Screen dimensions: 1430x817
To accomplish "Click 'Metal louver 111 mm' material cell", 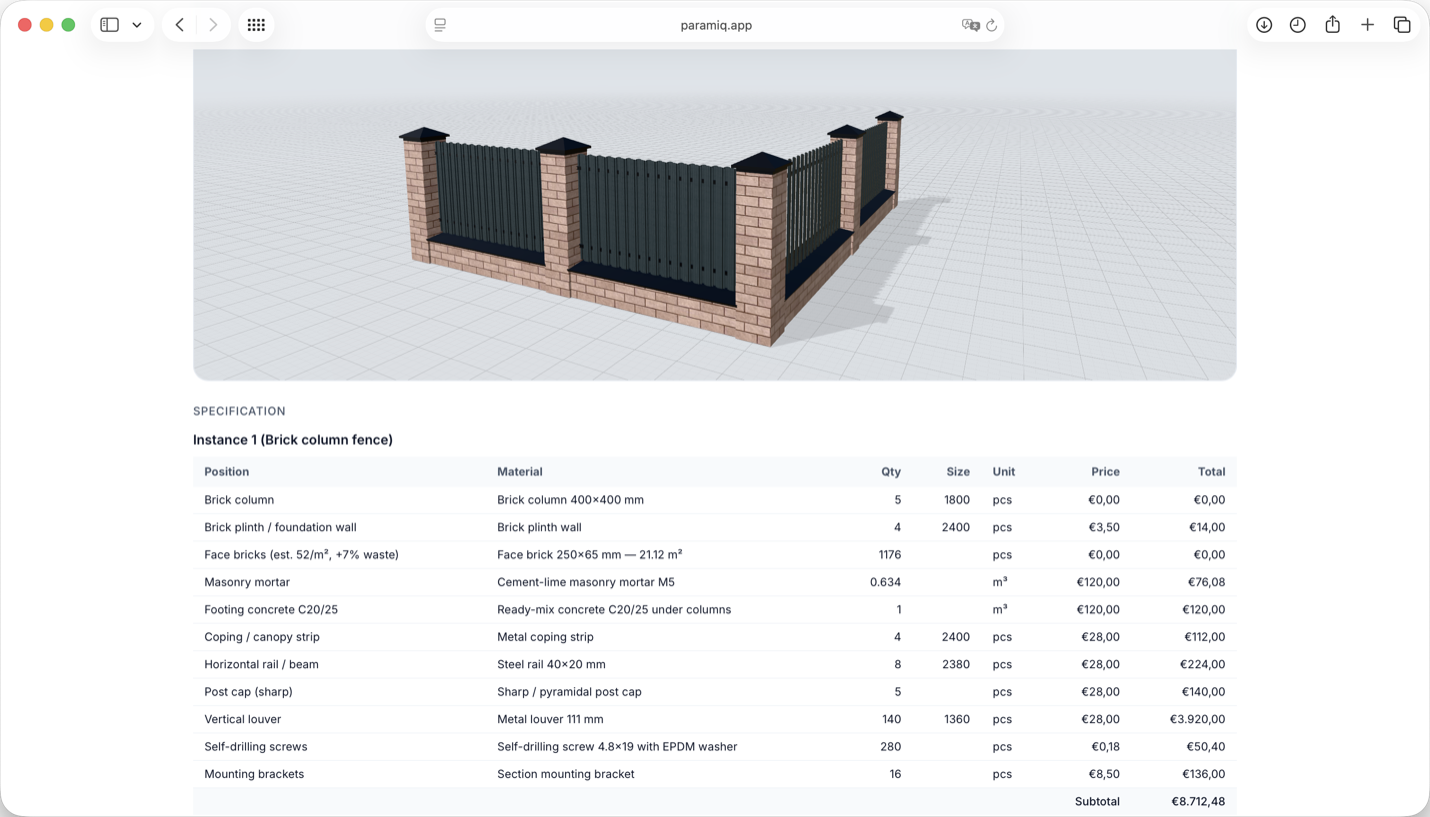I will coord(550,720).
